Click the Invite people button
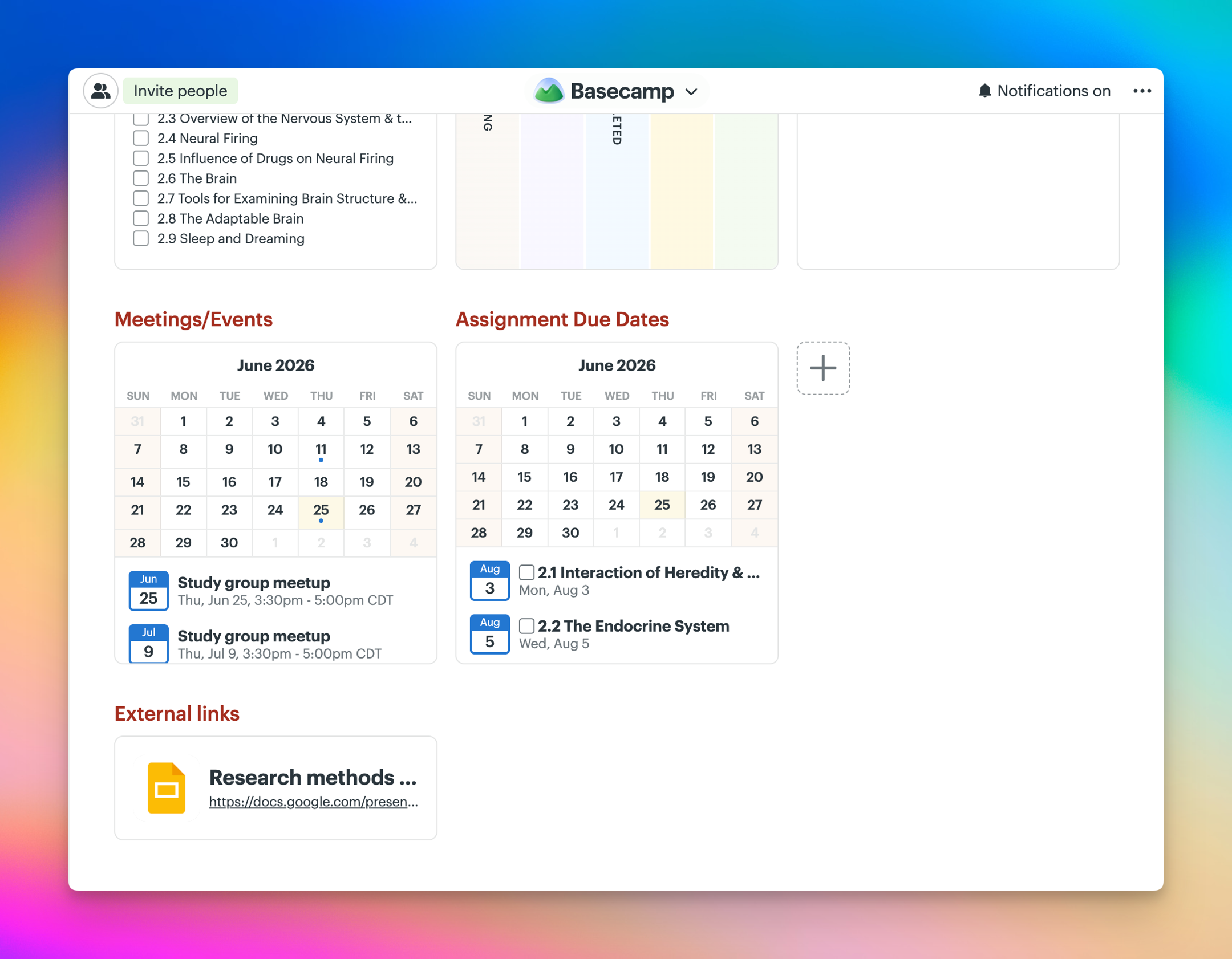The height and width of the screenshot is (959, 1232). (180, 91)
